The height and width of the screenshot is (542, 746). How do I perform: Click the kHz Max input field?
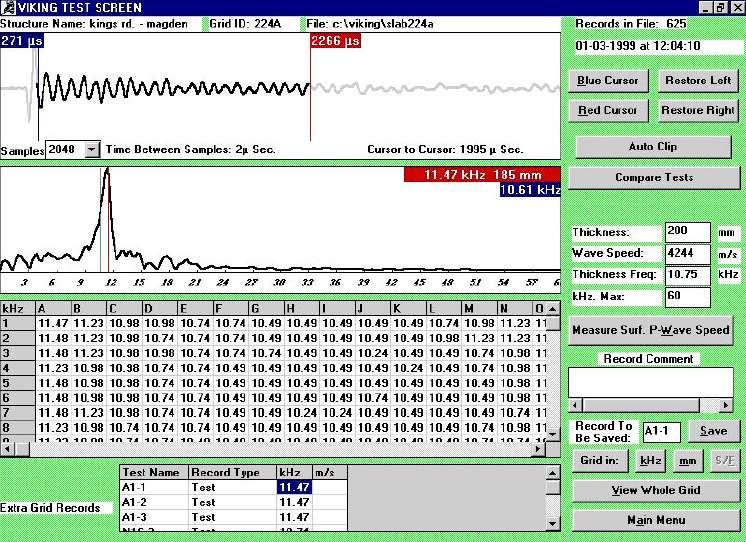pos(687,296)
